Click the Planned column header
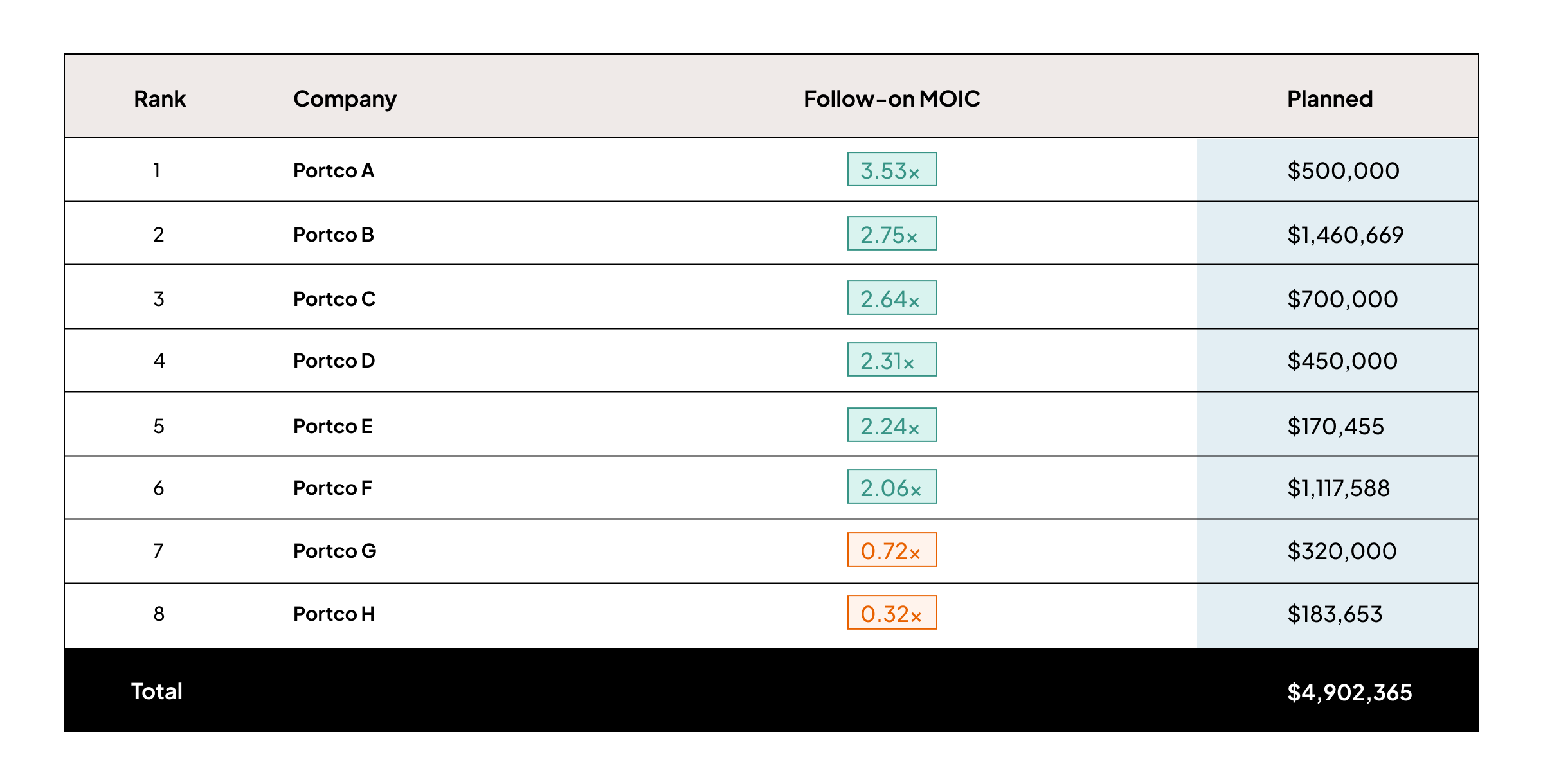 click(x=1330, y=99)
